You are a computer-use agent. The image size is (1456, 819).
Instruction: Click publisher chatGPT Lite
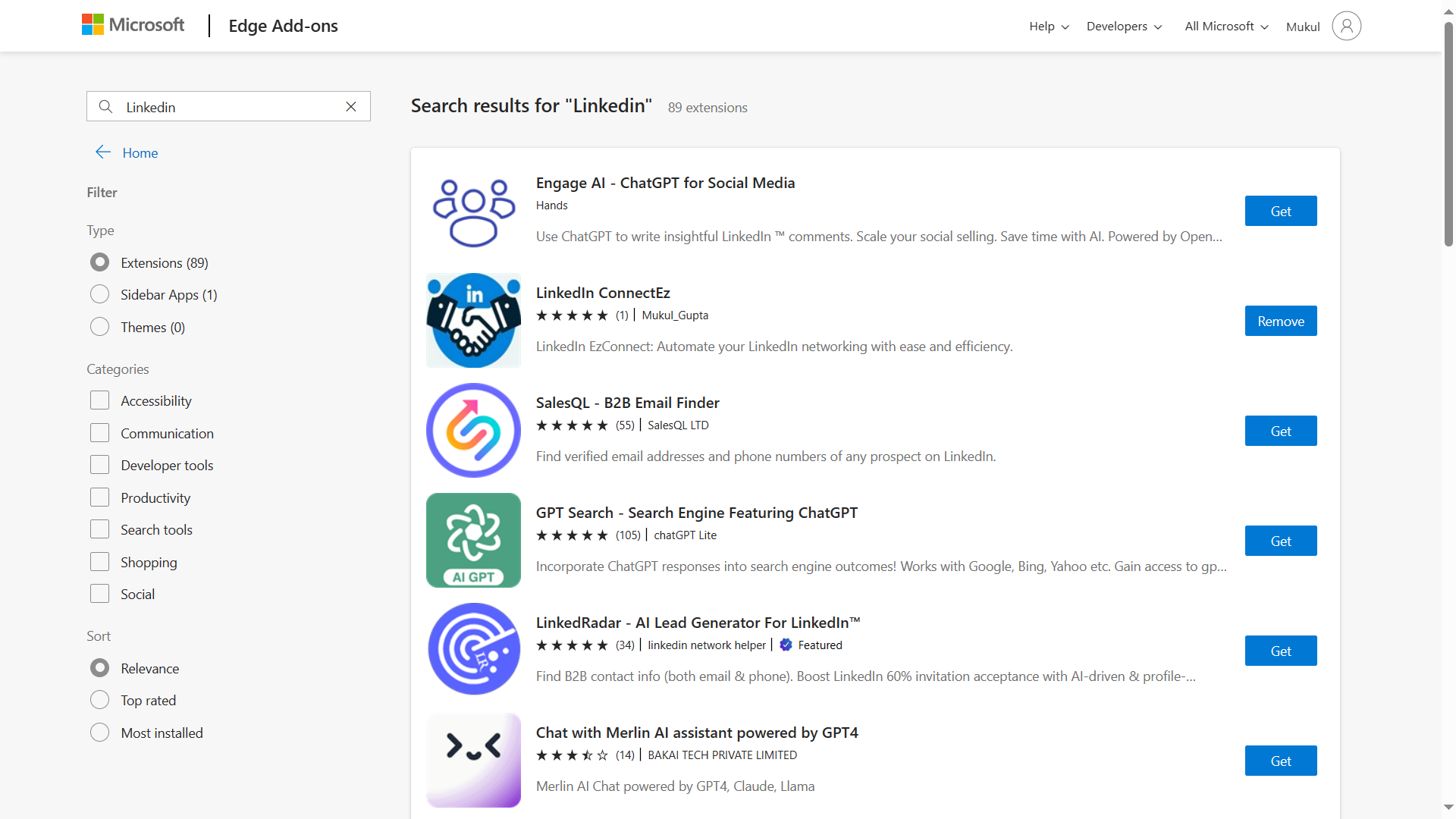(685, 535)
